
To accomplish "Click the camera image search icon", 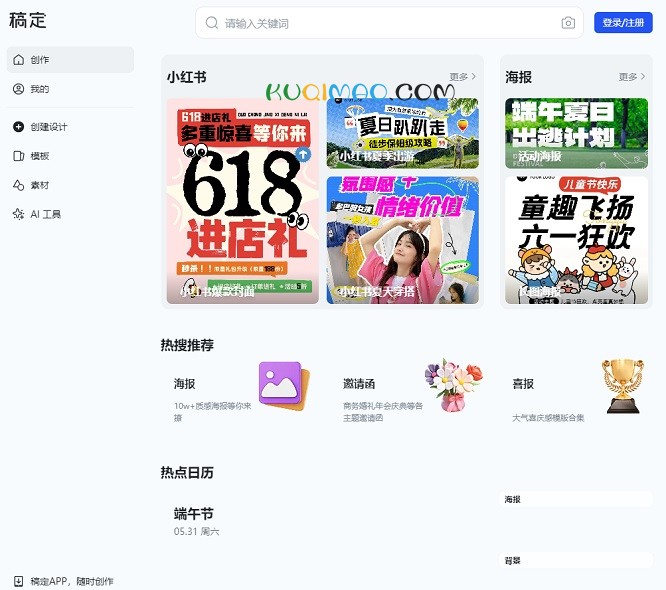I will pyautogui.click(x=568, y=23).
